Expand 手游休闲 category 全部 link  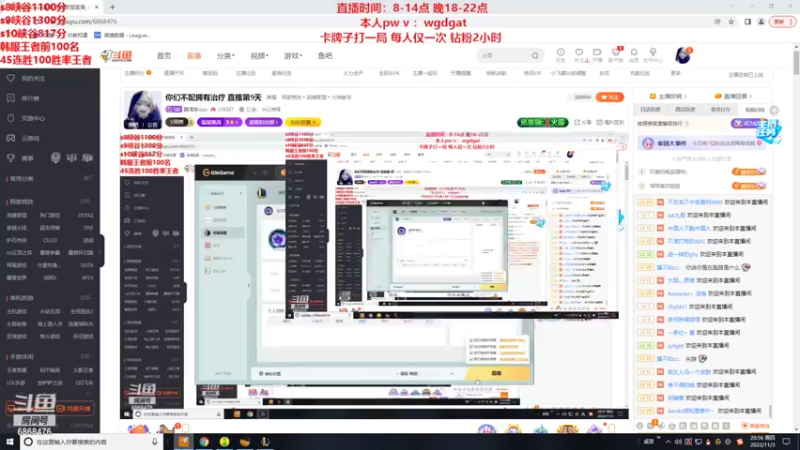pos(87,357)
